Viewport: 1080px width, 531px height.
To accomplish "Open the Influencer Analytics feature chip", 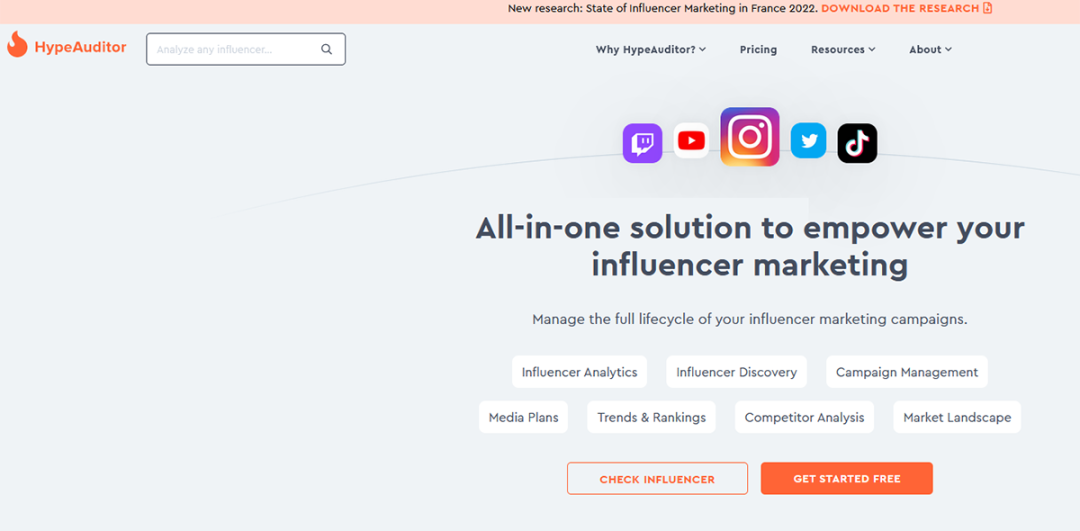I will point(579,372).
